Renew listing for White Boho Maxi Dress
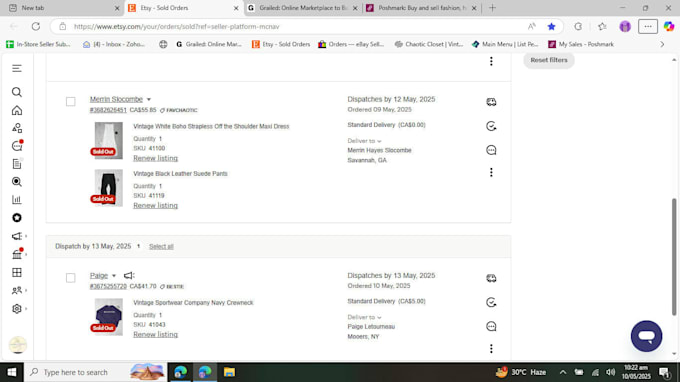 click(155, 158)
